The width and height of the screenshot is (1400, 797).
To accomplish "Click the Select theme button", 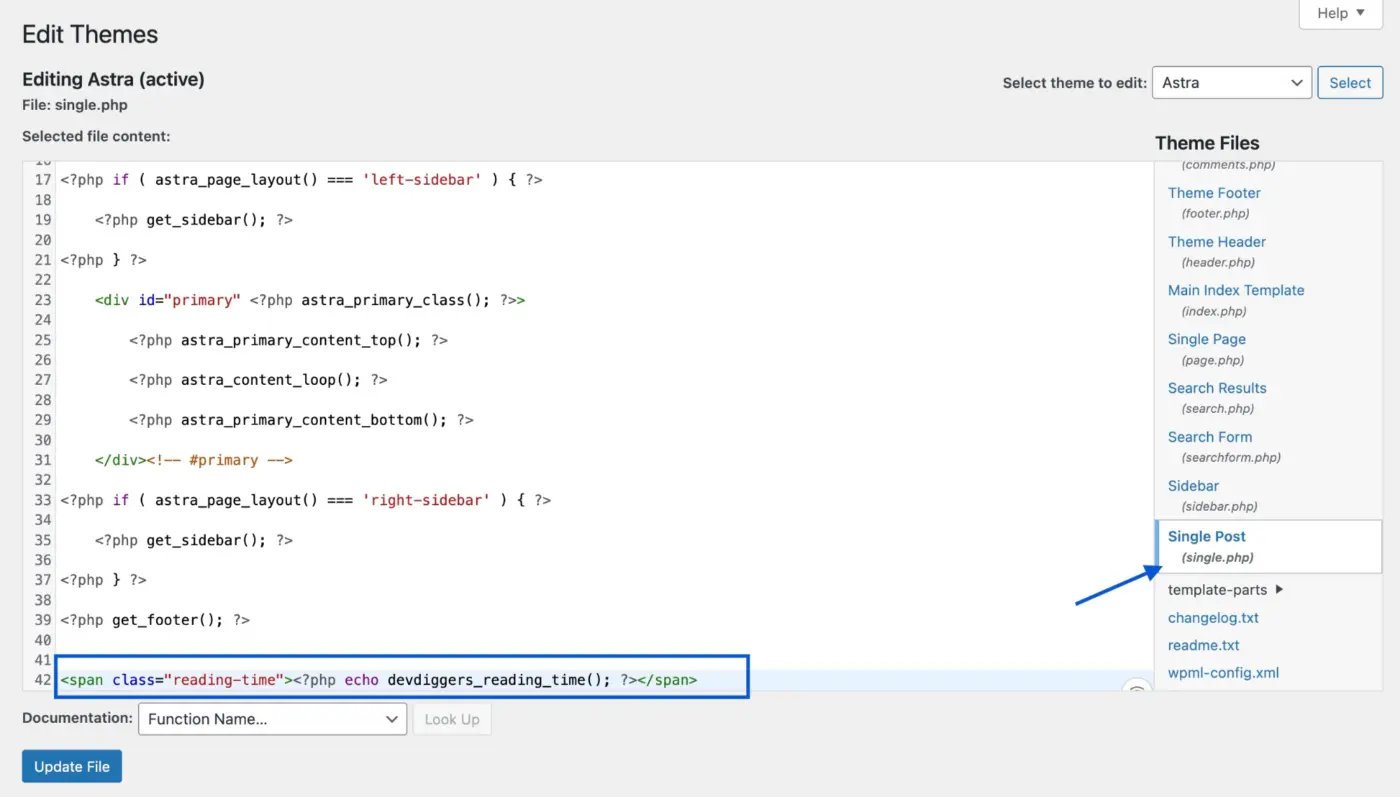I will pyautogui.click(x=1350, y=83).
